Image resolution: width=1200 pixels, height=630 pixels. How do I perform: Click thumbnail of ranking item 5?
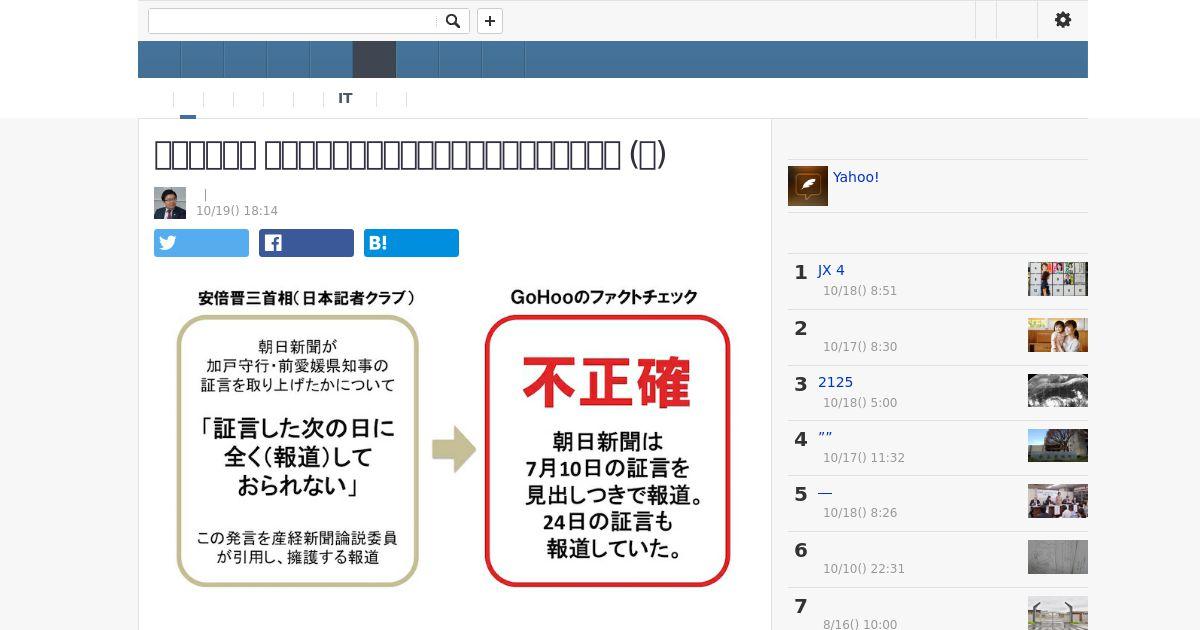(1058, 501)
